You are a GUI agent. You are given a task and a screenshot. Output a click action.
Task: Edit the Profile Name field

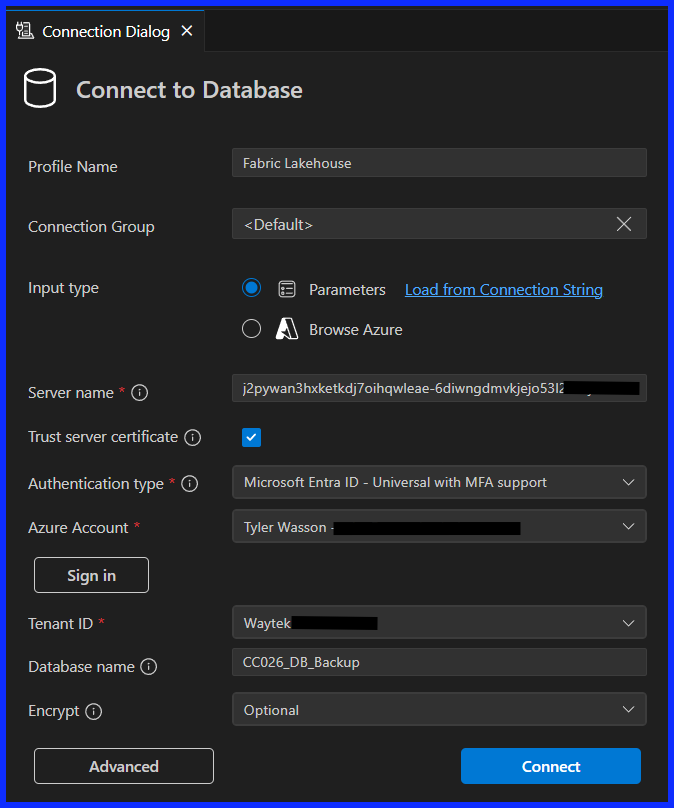[x=439, y=163]
